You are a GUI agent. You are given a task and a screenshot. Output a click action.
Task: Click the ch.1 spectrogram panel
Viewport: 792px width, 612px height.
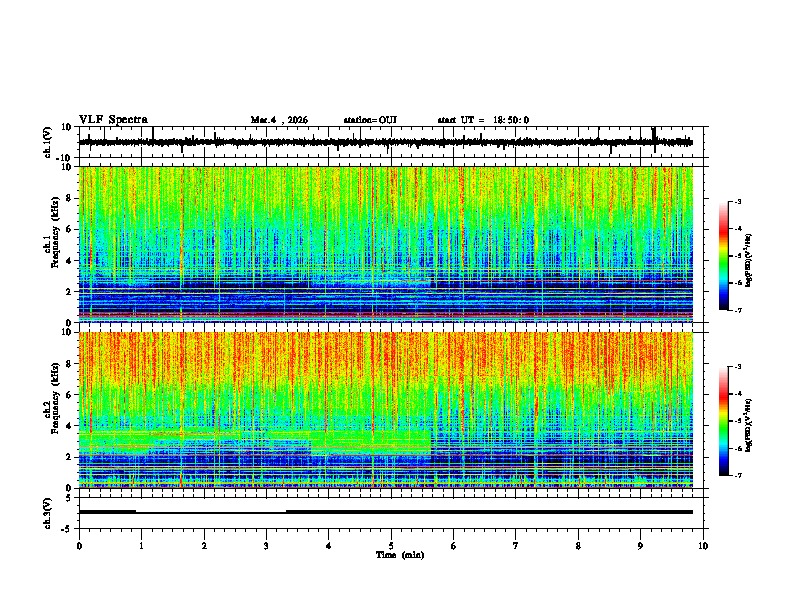pos(386,244)
